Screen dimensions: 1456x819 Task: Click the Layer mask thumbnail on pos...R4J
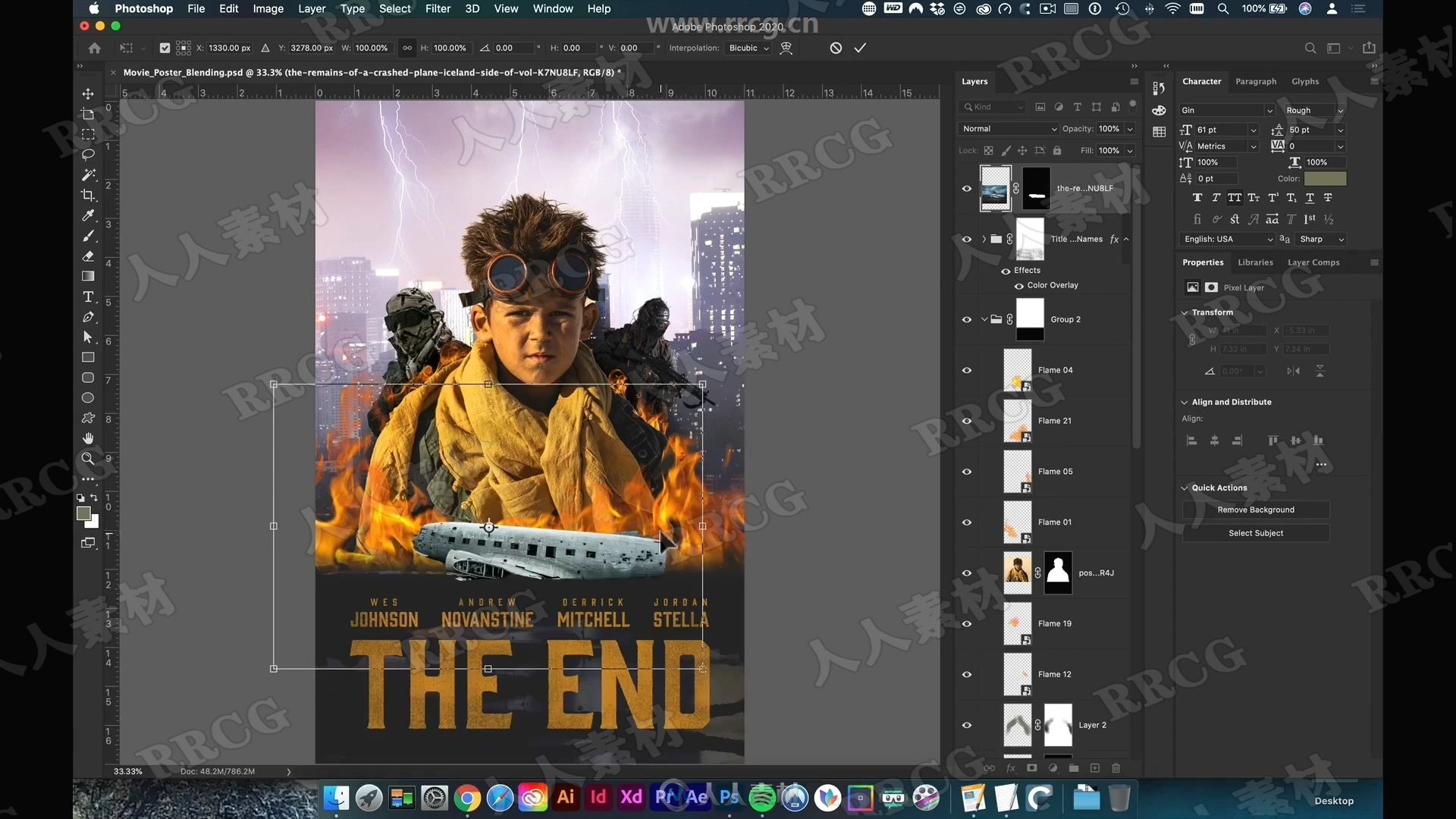click(x=1057, y=572)
